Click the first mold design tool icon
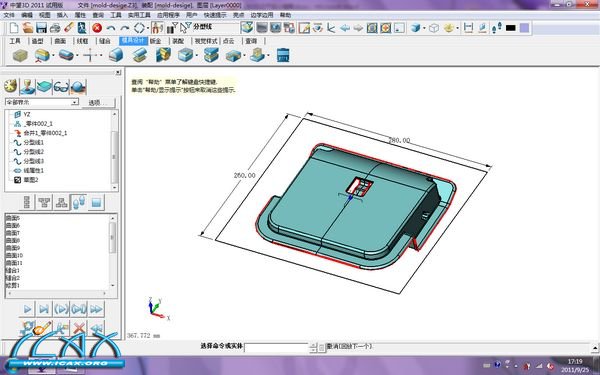This screenshot has width=600, height=375. coord(20,55)
